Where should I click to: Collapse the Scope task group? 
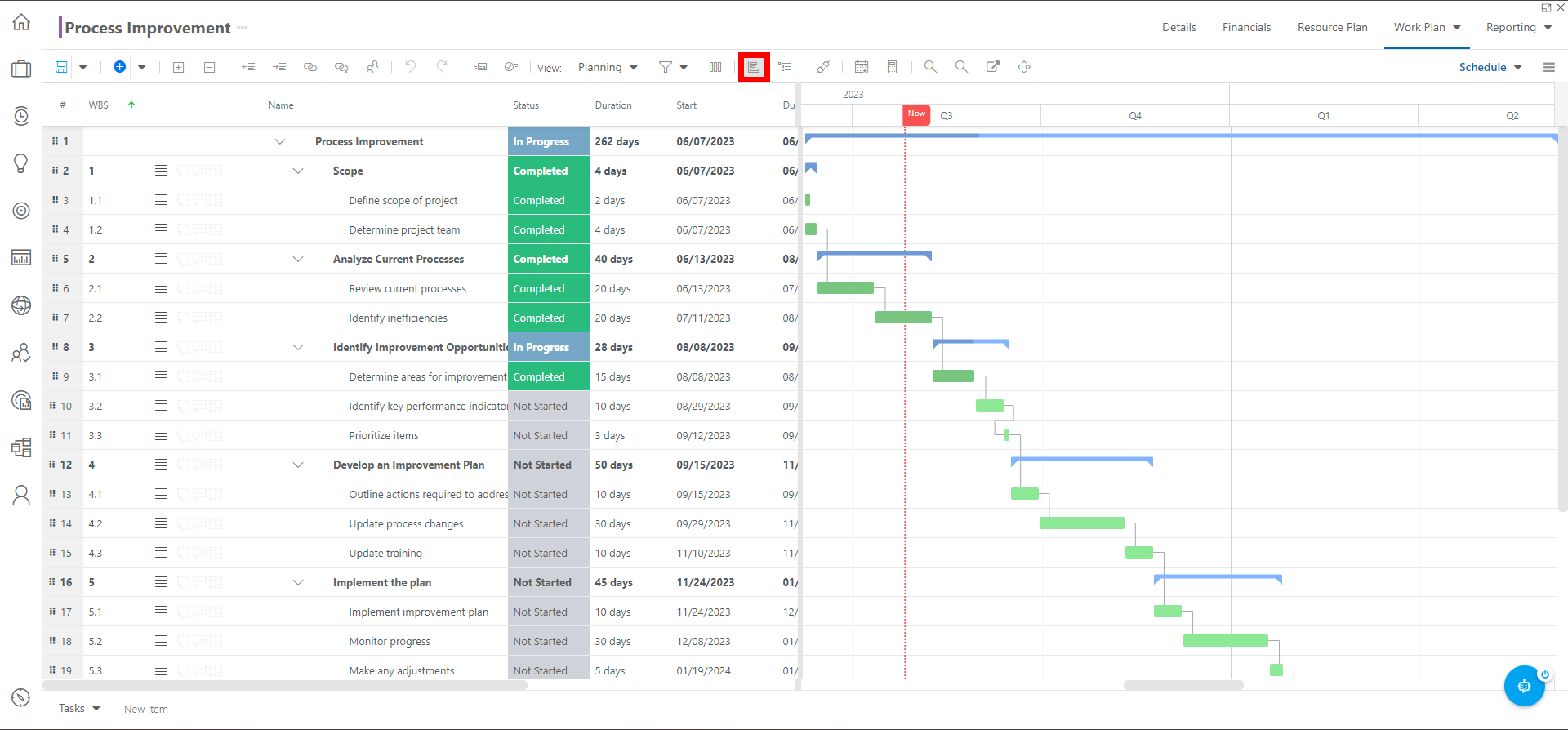pyautogui.click(x=298, y=171)
